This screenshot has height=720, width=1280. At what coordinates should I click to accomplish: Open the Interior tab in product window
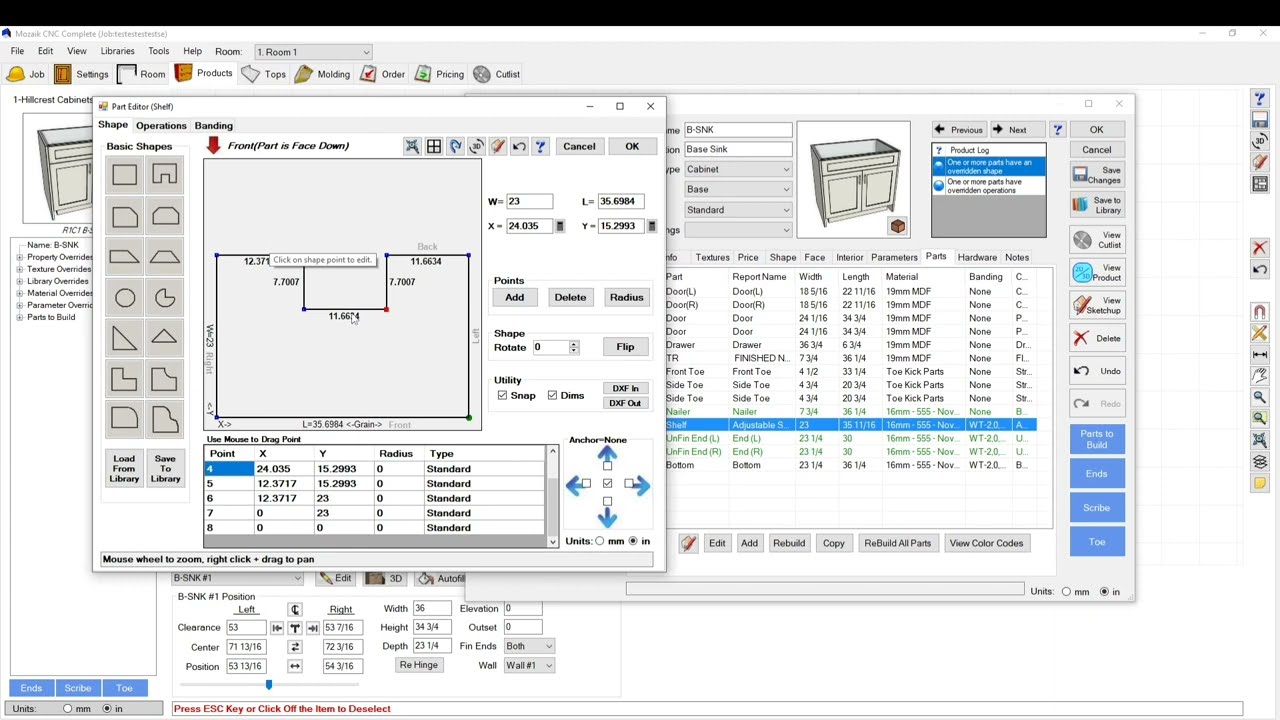849,257
